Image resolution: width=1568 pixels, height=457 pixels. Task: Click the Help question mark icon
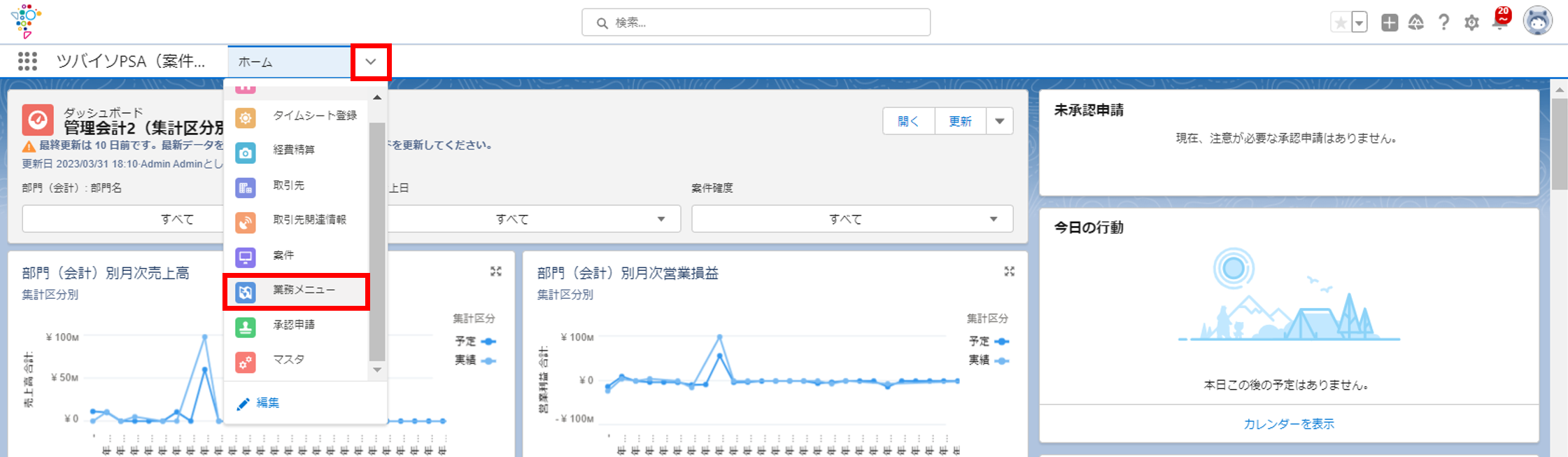click(x=1443, y=23)
